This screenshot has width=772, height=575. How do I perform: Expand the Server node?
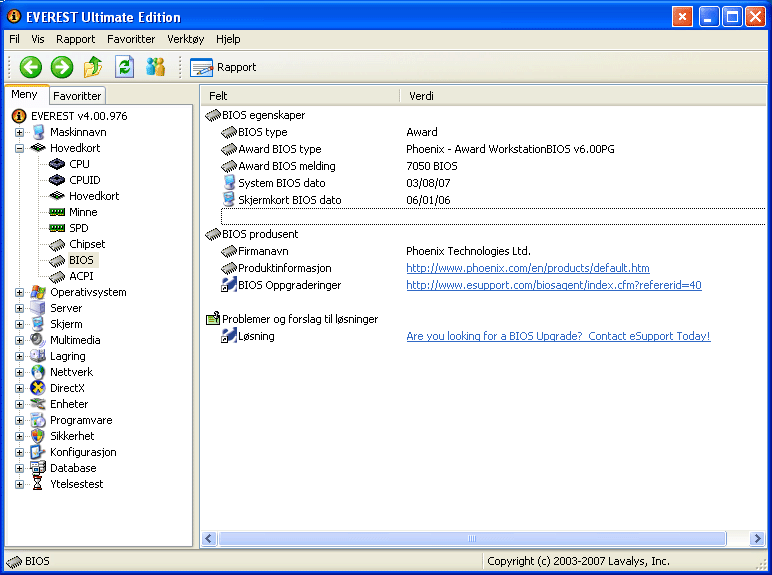tap(19, 308)
